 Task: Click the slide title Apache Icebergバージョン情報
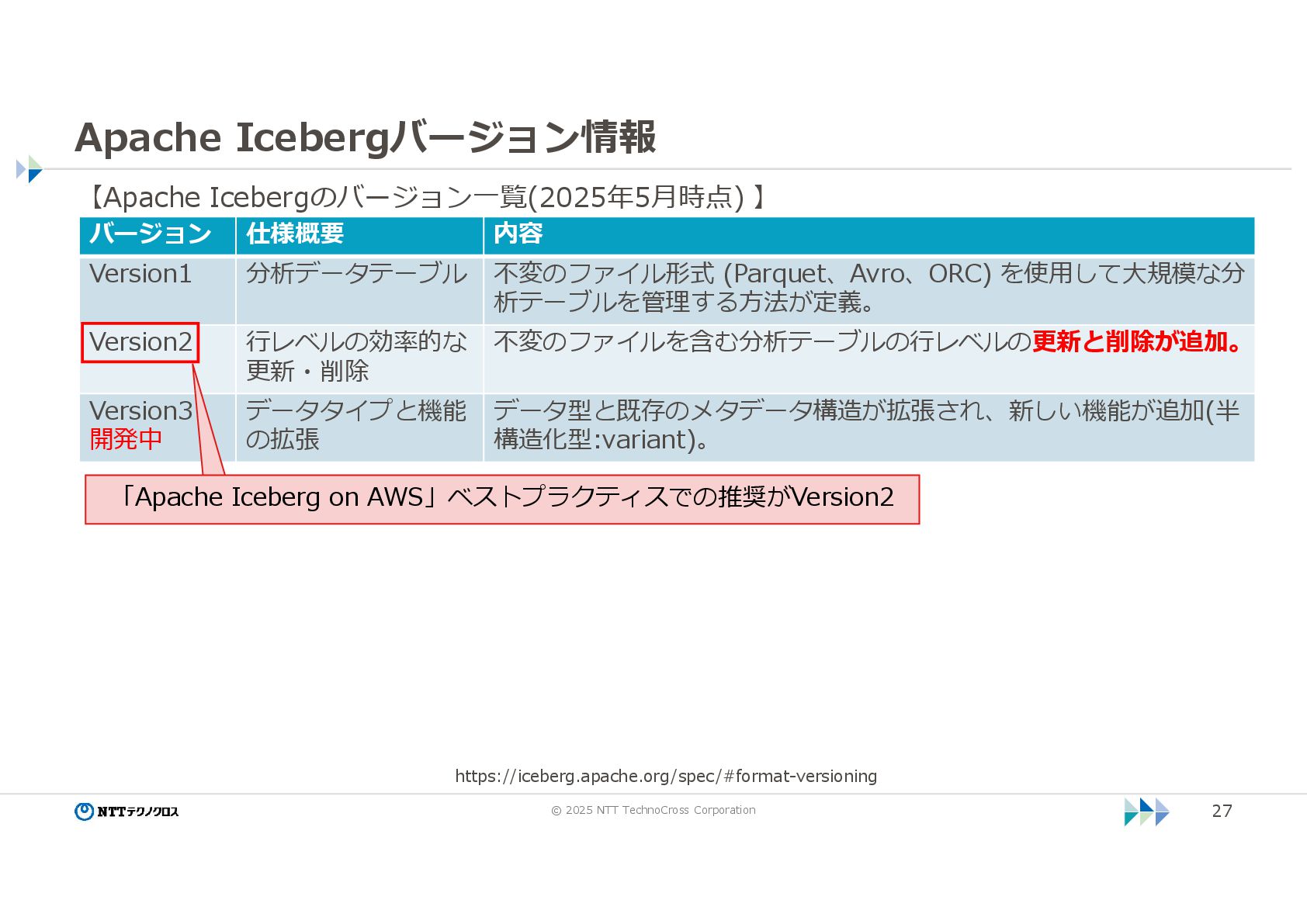[x=366, y=137]
